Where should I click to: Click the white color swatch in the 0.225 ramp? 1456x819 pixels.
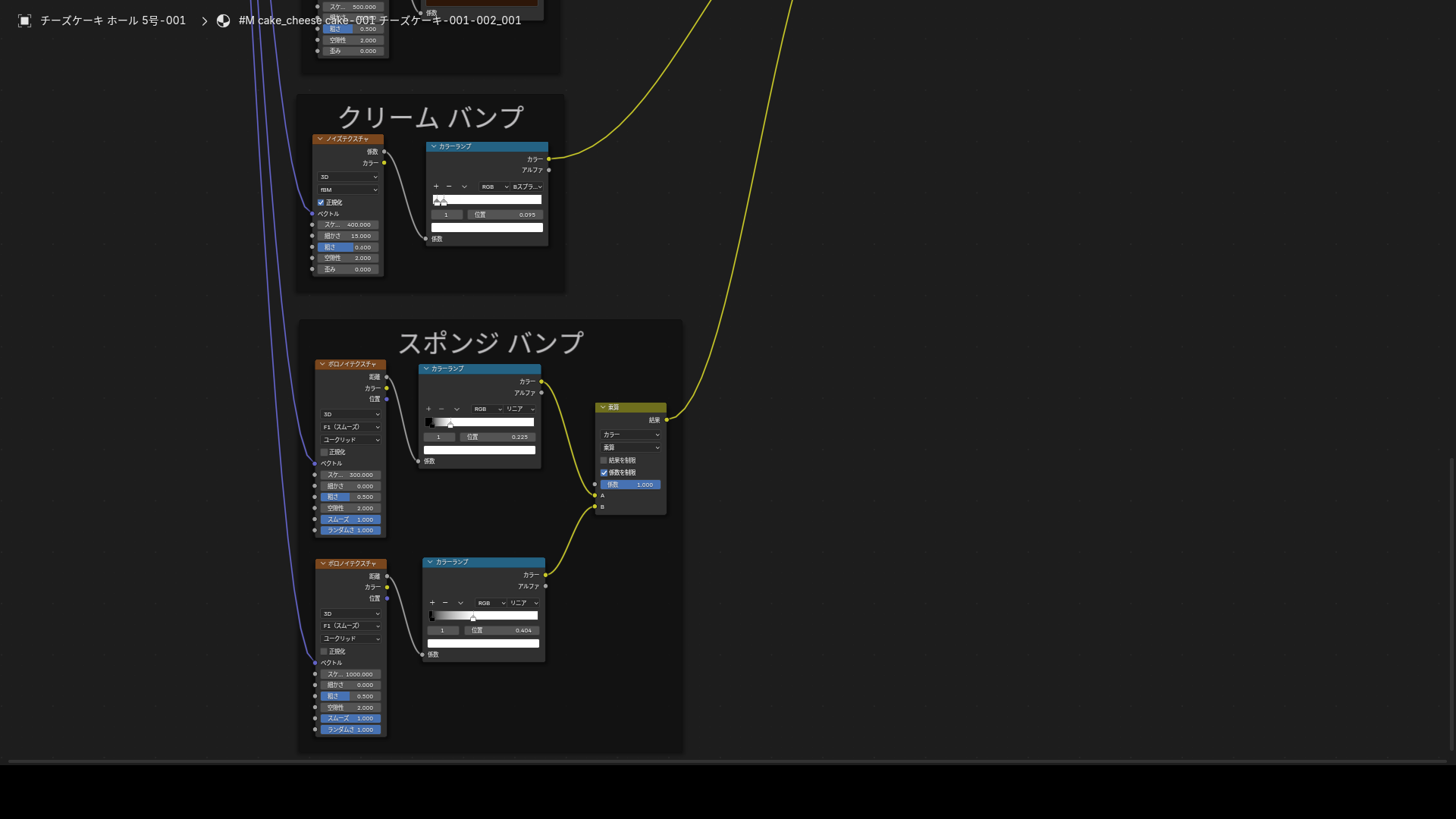(479, 450)
